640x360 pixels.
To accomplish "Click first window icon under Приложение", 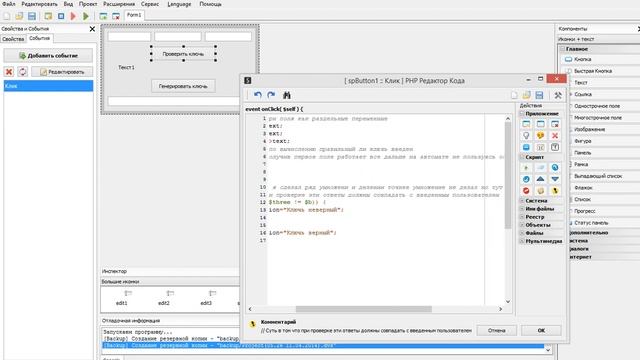I will (526, 124).
